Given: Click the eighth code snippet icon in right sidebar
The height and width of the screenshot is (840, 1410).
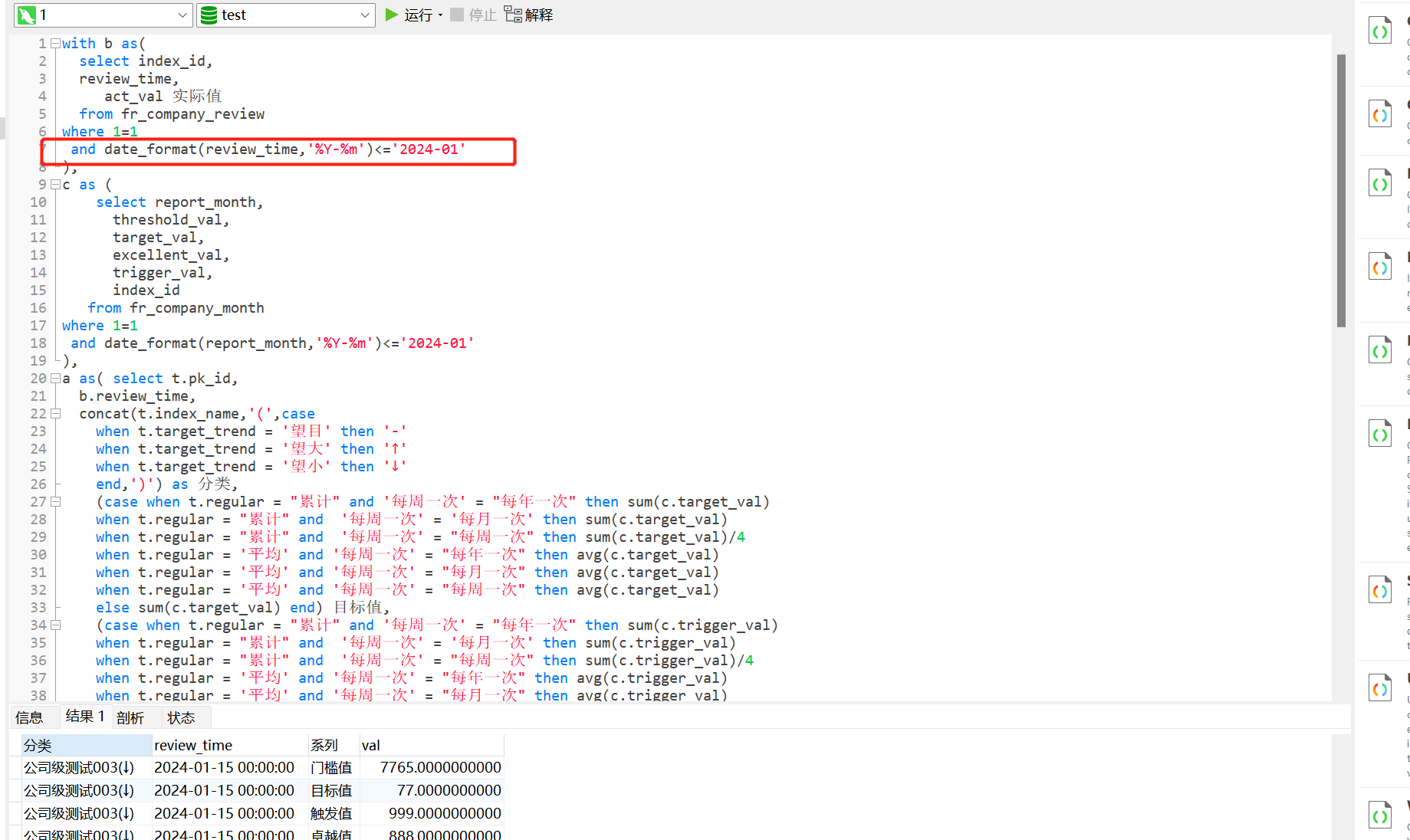Looking at the screenshot, I should tap(1380, 688).
